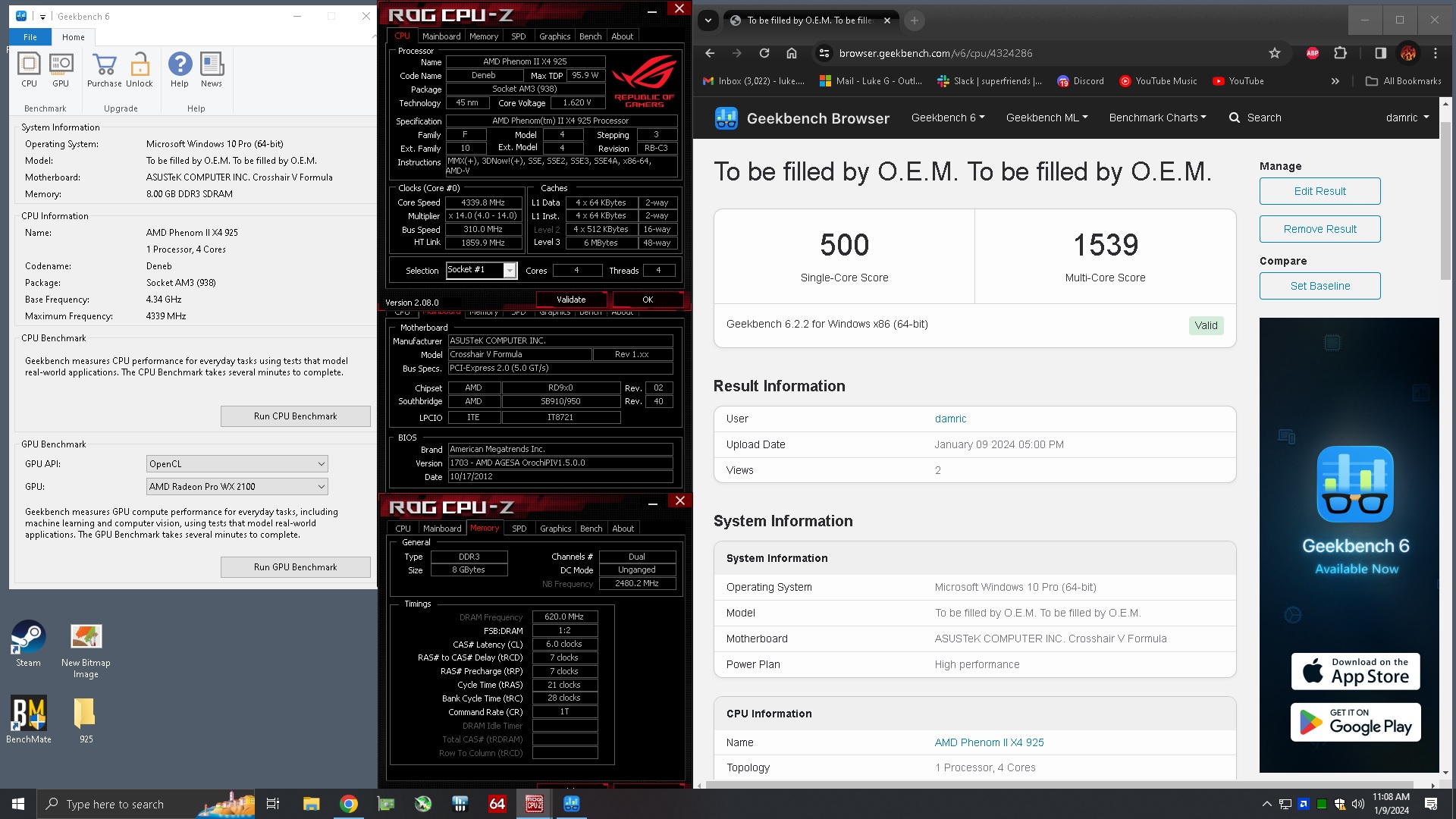The width and height of the screenshot is (1456, 819).
Task: Bookmark this page with the star icon
Action: tap(1275, 53)
